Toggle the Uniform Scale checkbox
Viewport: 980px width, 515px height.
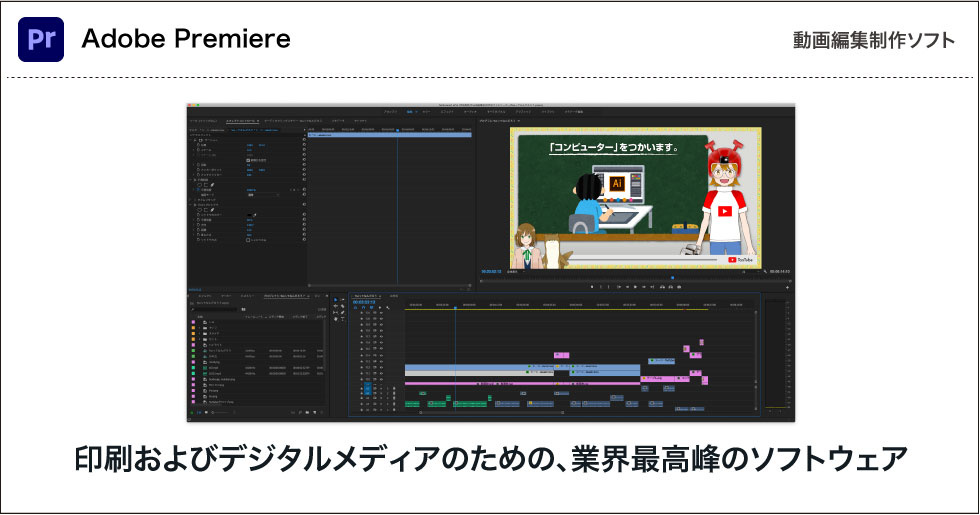point(248,161)
